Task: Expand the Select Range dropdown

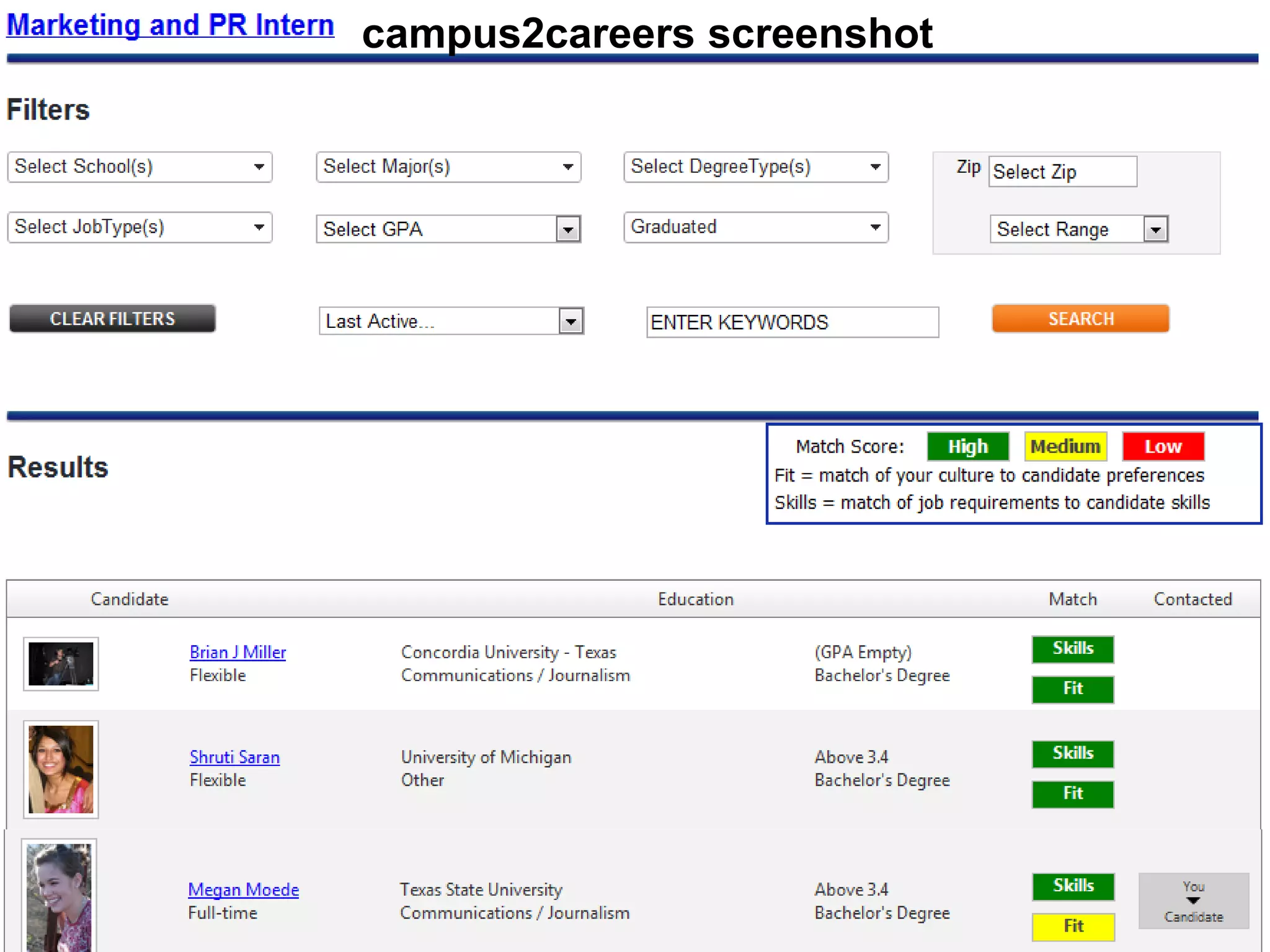Action: [x=1079, y=229]
